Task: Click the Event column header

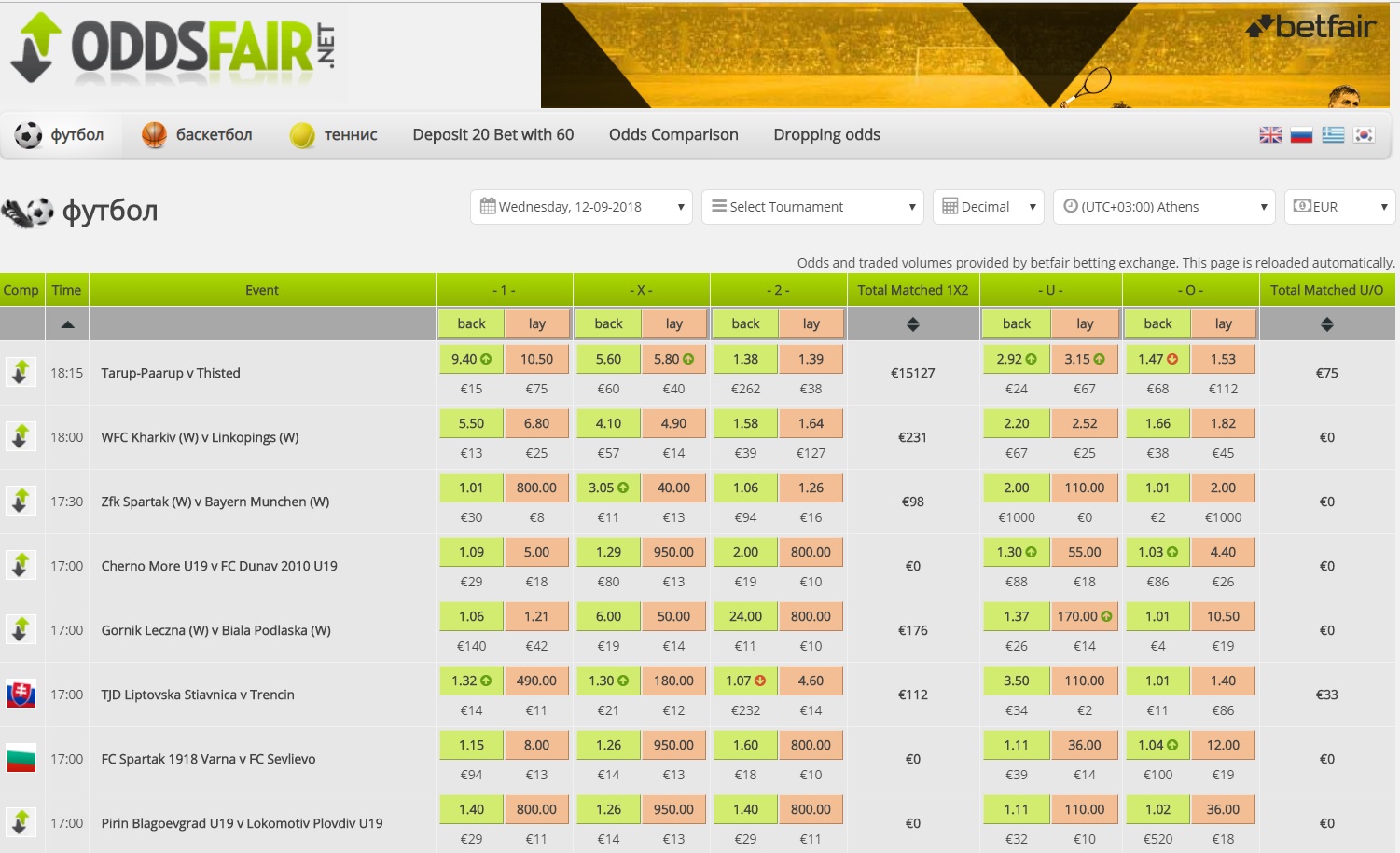Action: (262, 290)
